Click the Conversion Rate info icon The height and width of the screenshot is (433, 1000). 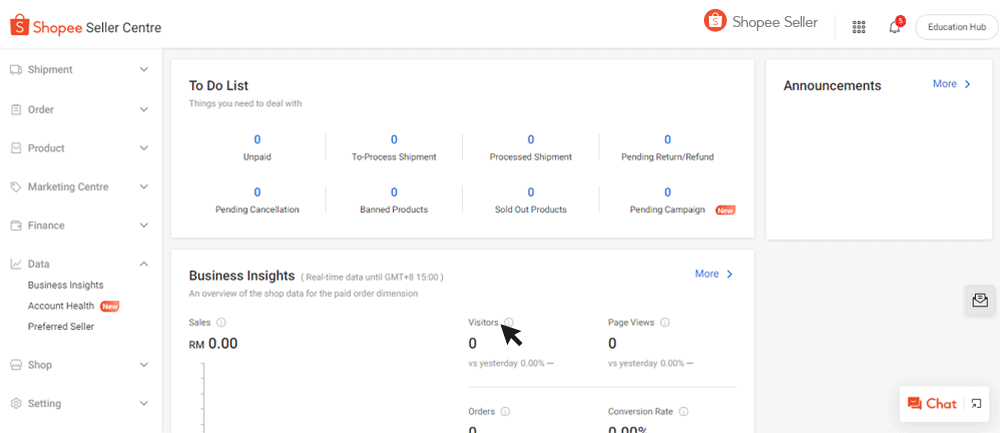click(x=684, y=411)
